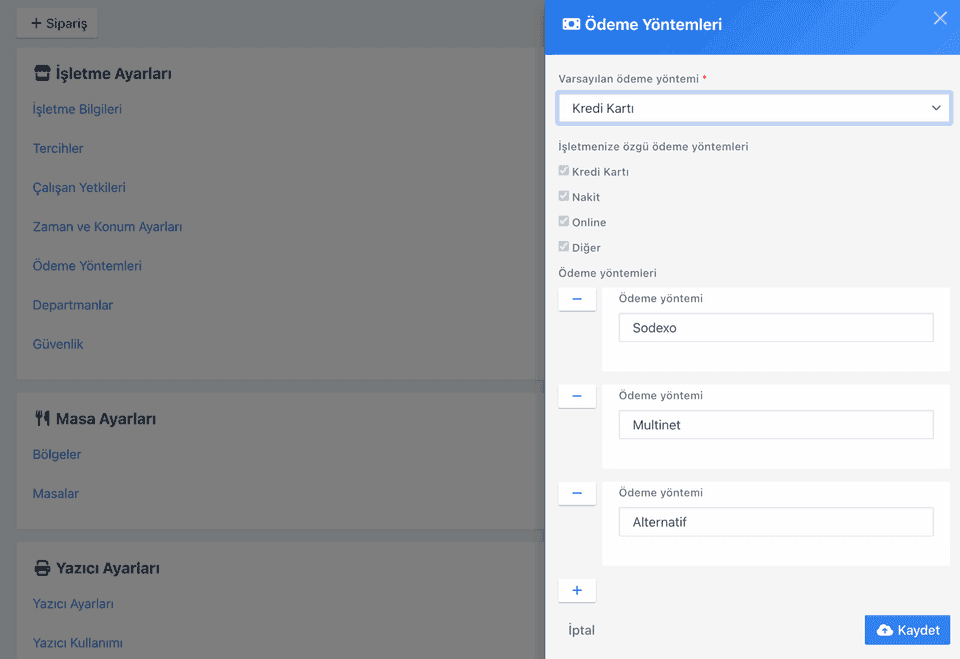Viewport: 960px width, 659px height.
Task: Open the Varsayılan ödeme yöntemi dropdown
Action: pos(754,108)
